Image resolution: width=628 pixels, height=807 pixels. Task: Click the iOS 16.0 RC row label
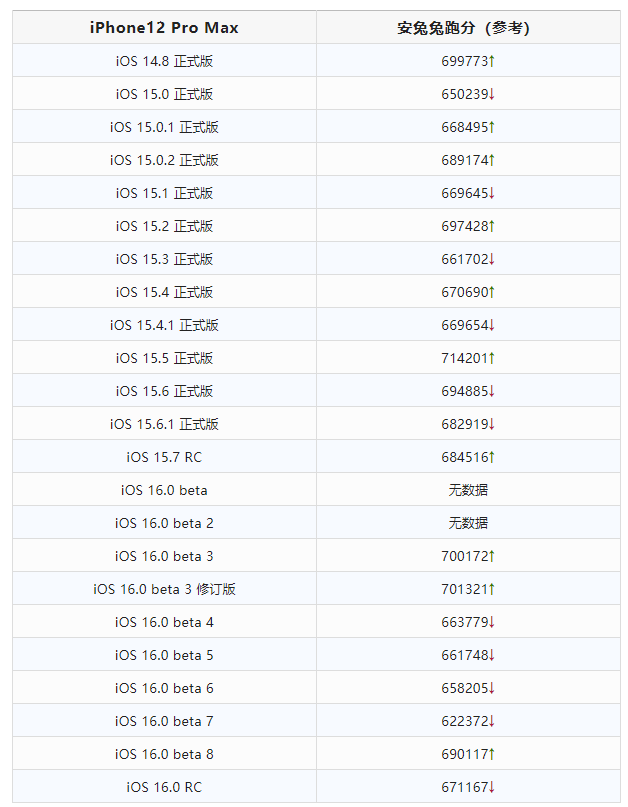tap(164, 787)
